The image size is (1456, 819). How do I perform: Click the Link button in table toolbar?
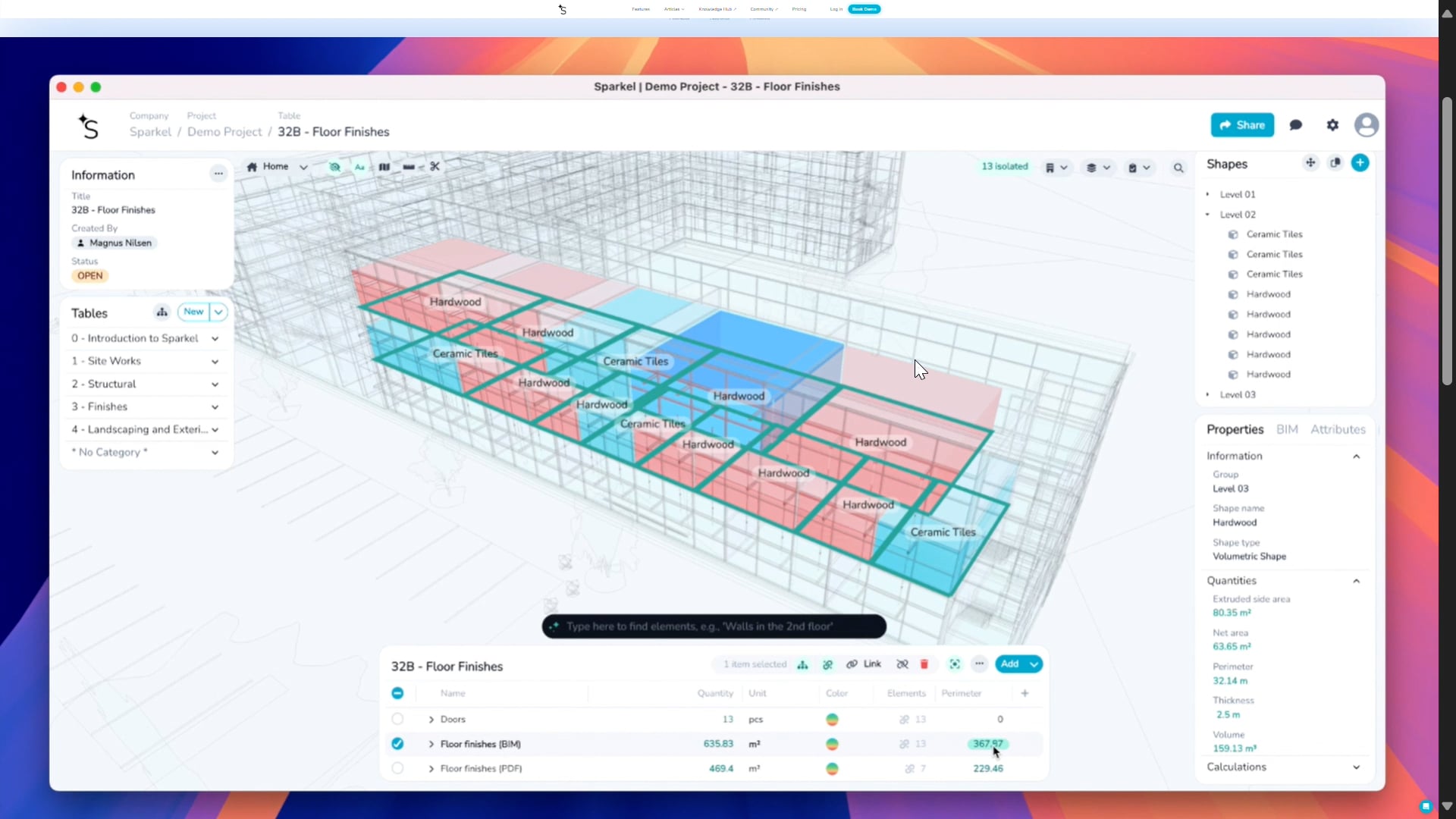(864, 664)
